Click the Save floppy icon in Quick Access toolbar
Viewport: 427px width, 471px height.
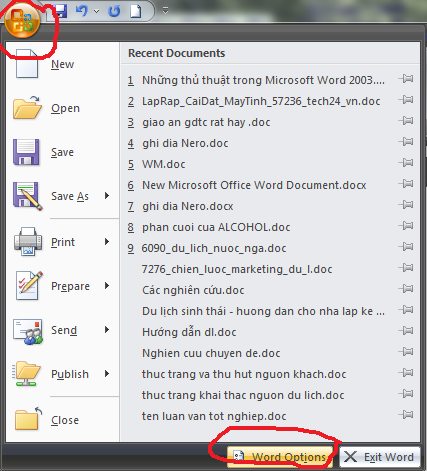point(61,11)
